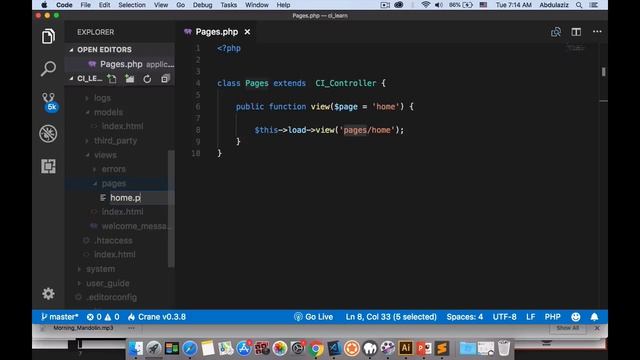The width and height of the screenshot is (640, 360).
Task: Change indentation via Spaces: 4
Action: pyautogui.click(x=464, y=317)
